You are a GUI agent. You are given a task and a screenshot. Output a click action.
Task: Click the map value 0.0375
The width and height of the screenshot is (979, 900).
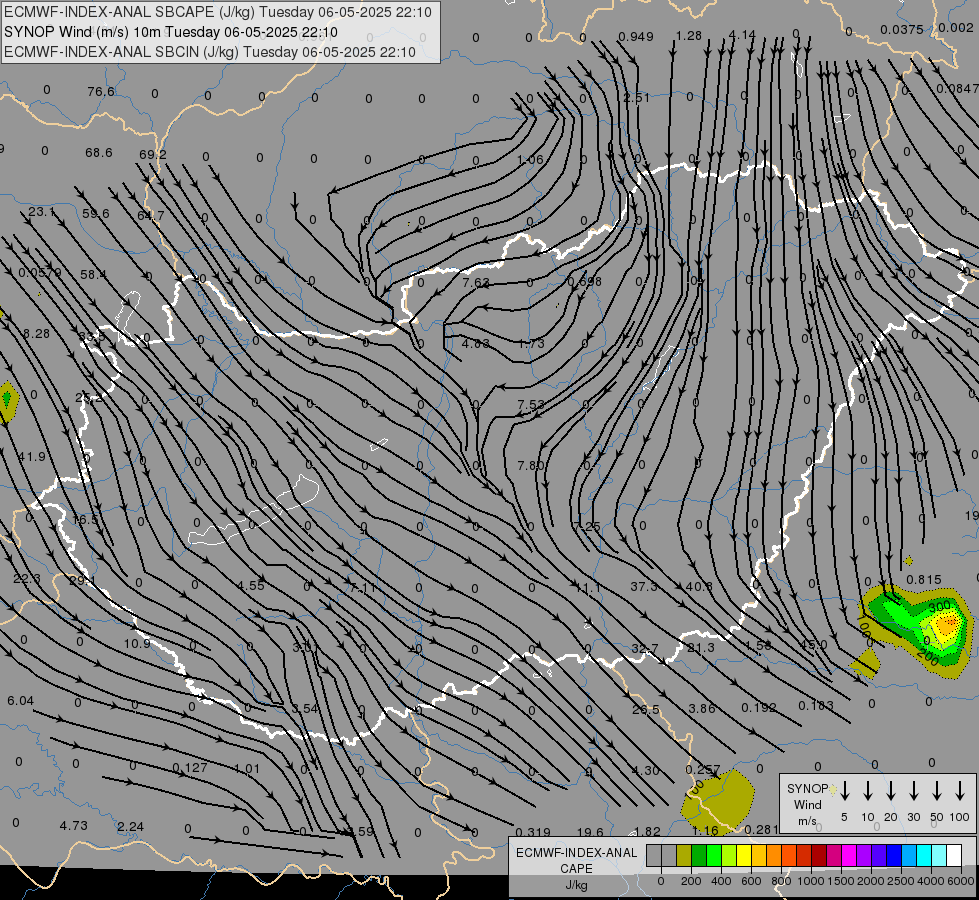(x=902, y=30)
